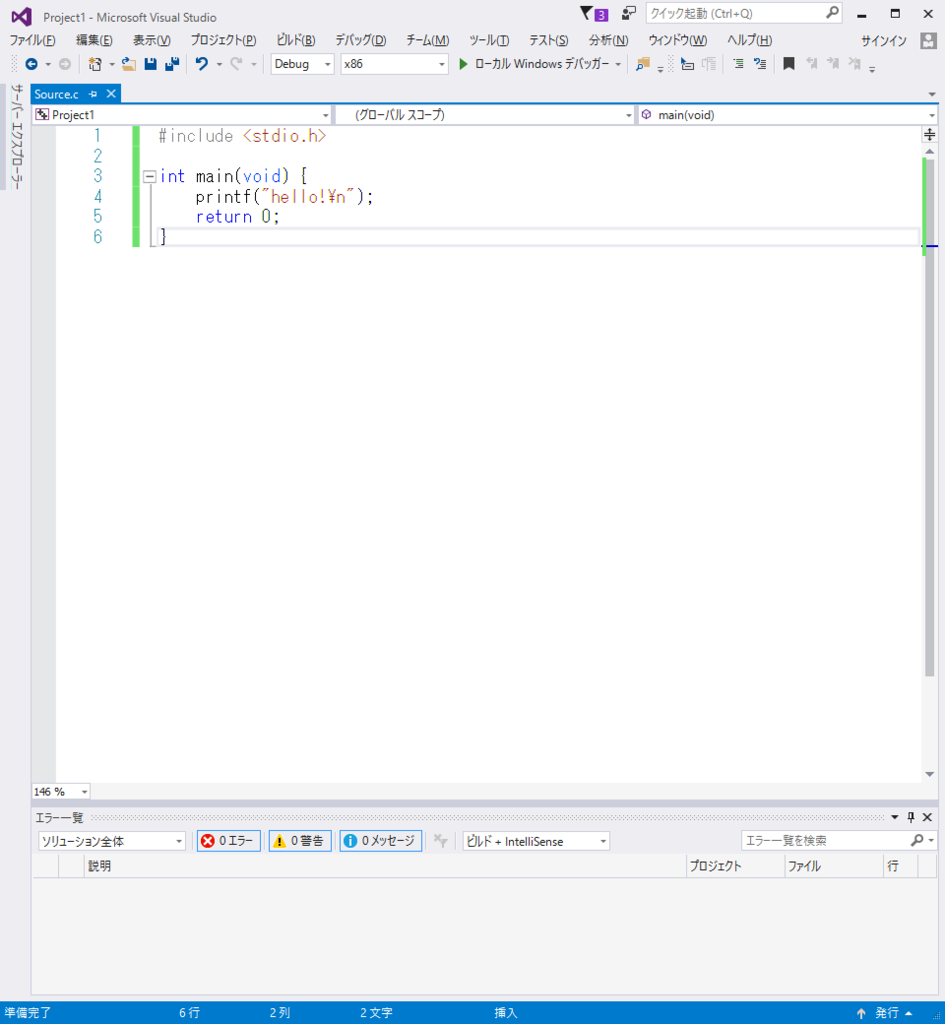Open the Debug configuration dropdown

point(302,64)
